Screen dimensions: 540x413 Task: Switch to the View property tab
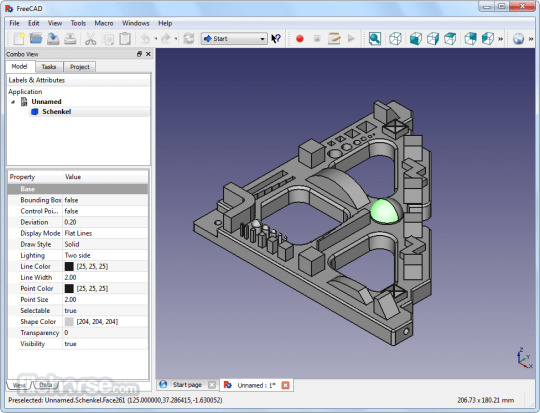pos(19,385)
